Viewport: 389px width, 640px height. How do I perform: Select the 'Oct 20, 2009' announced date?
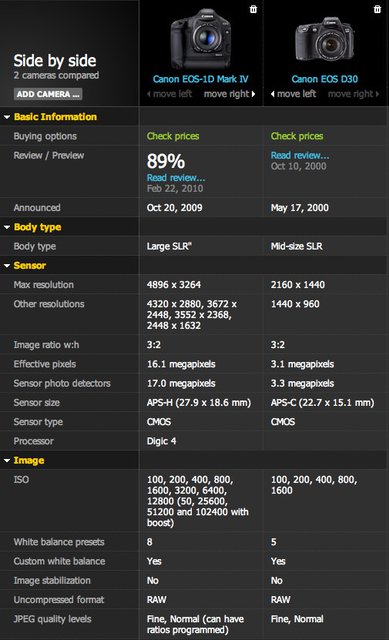click(175, 207)
